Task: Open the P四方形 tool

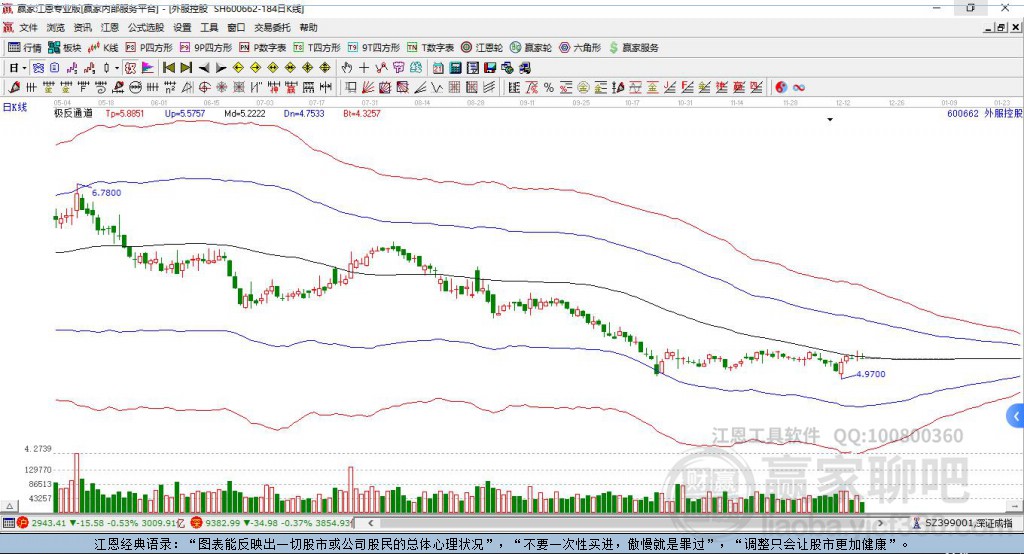Action: [x=149, y=48]
